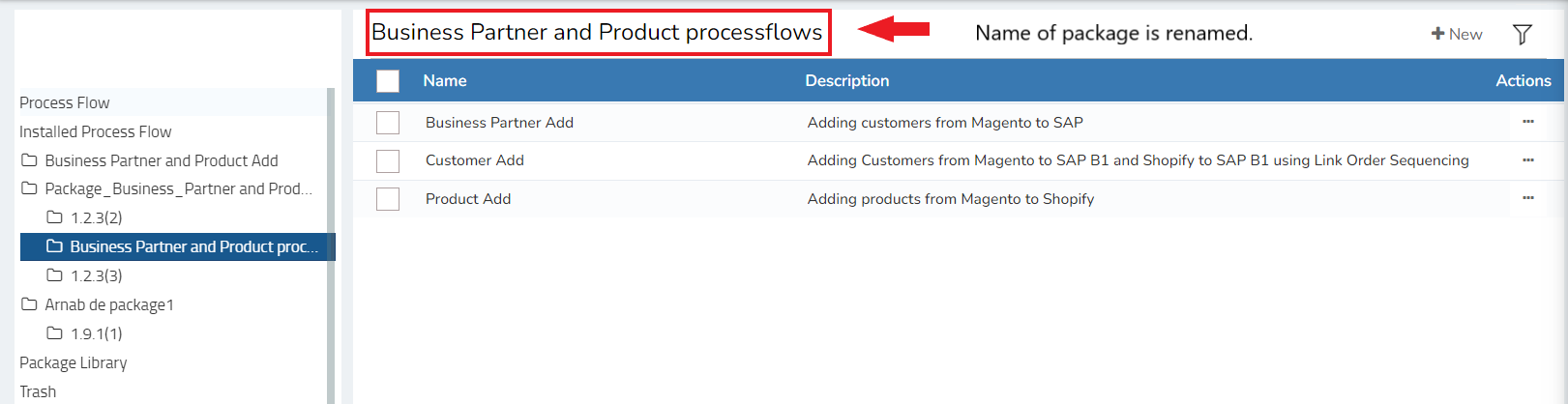This screenshot has width=1568, height=404.
Task: Check the Customer Add row checkbox
Action: click(388, 160)
